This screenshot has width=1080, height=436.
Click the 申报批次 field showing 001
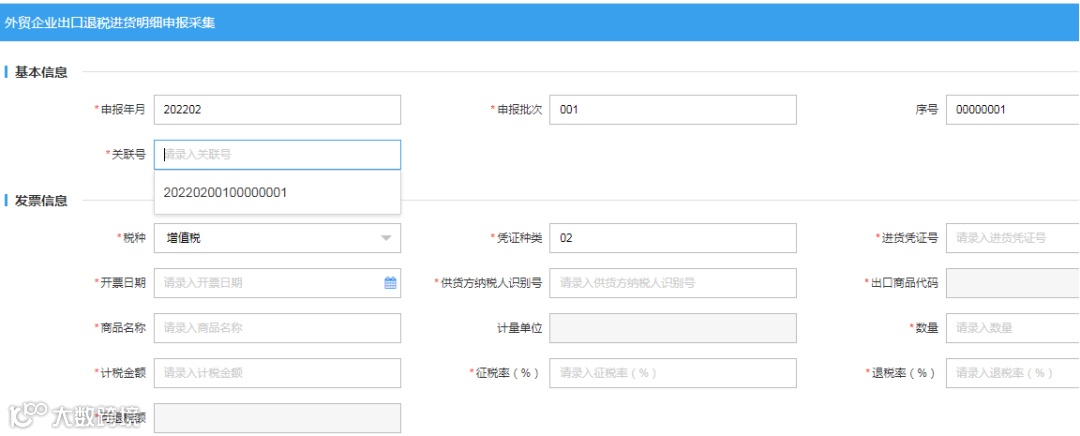pyautogui.click(x=673, y=110)
